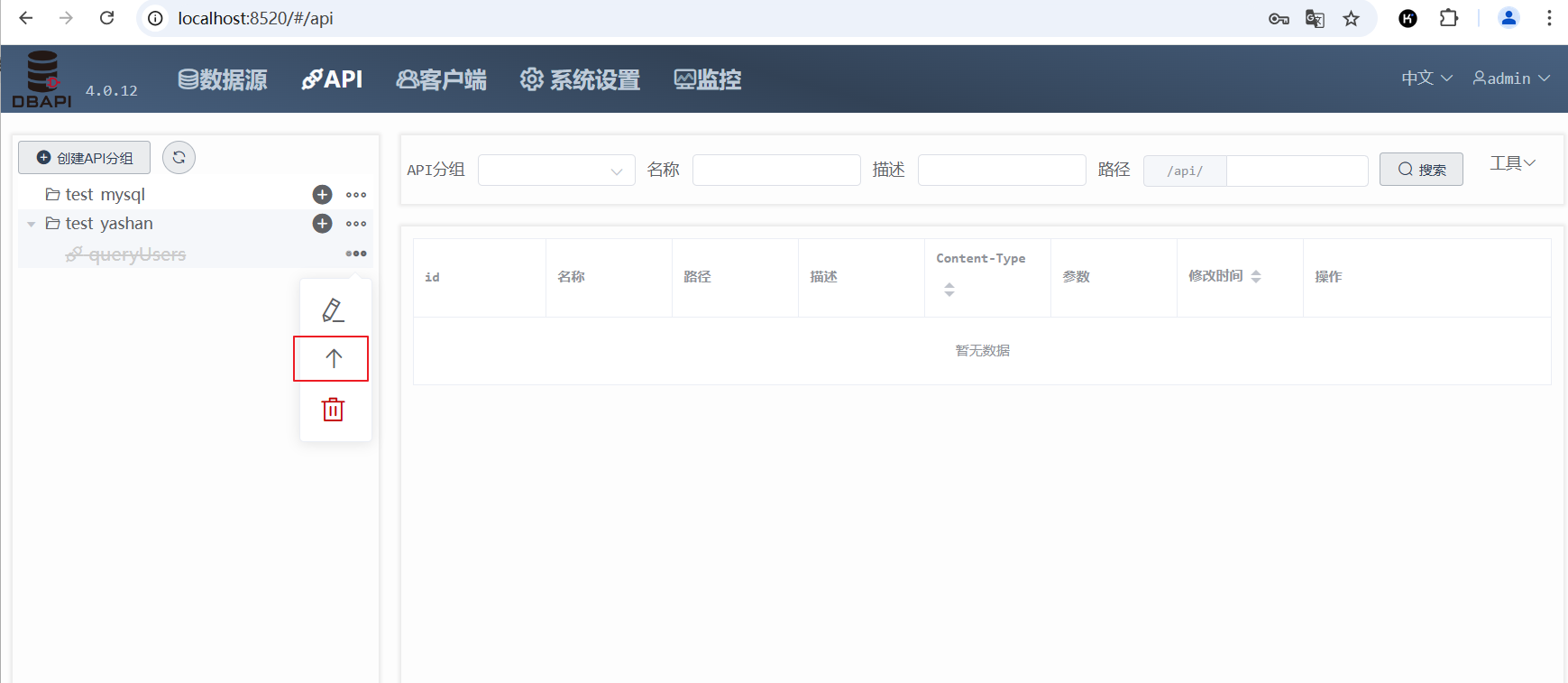Open the admin user dropdown
This screenshot has height=683, width=1568.
click(x=1511, y=78)
